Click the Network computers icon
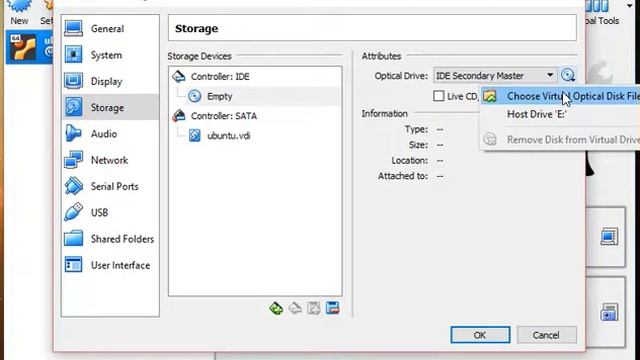This screenshot has width=640, height=360. pos(73,160)
